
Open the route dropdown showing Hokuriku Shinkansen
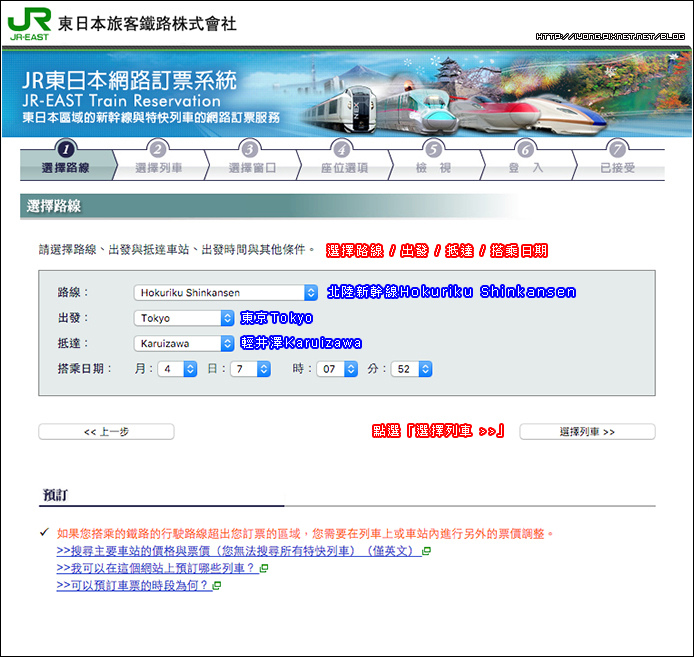[x=225, y=293]
